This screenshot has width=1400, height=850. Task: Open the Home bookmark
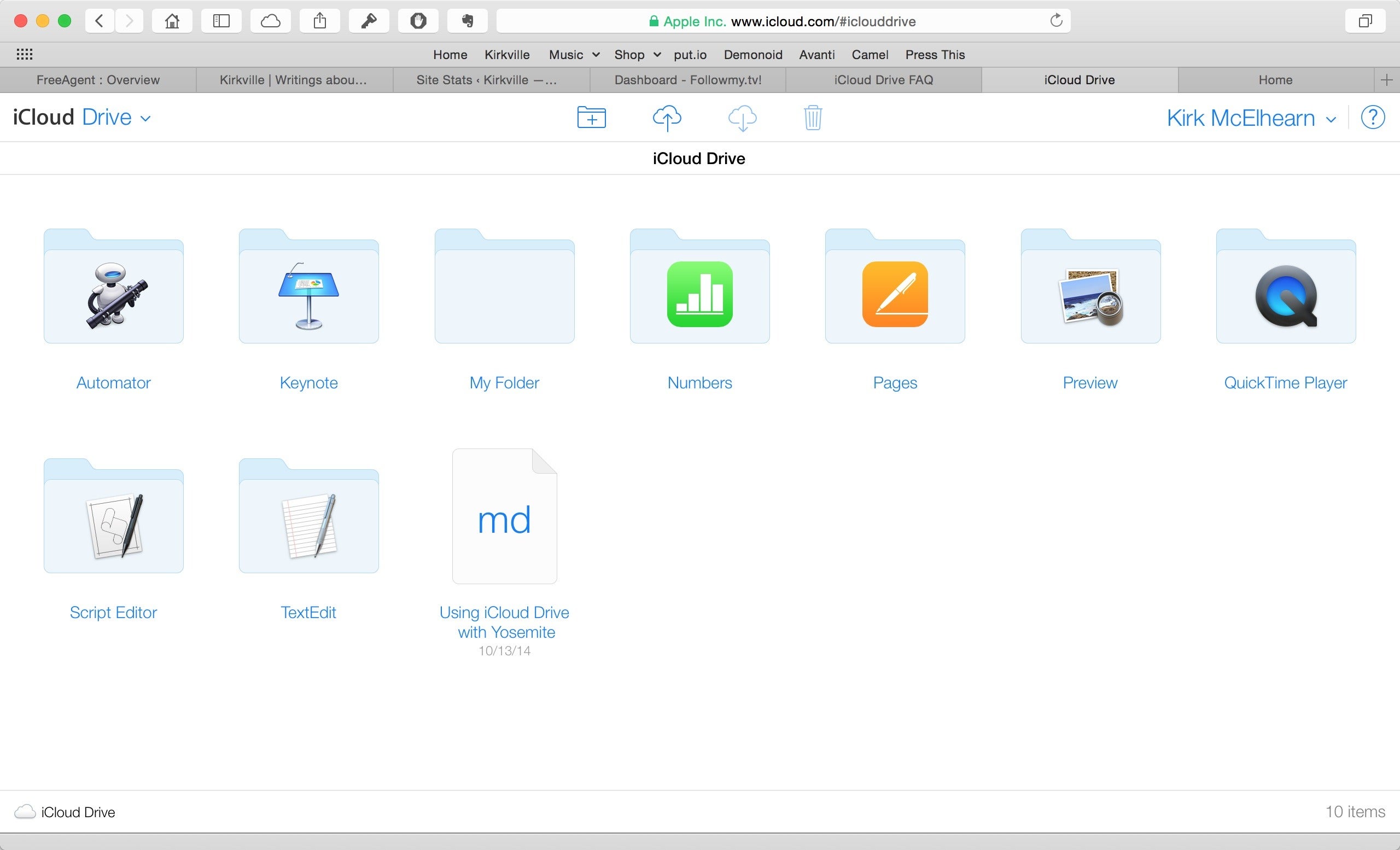click(x=450, y=55)
